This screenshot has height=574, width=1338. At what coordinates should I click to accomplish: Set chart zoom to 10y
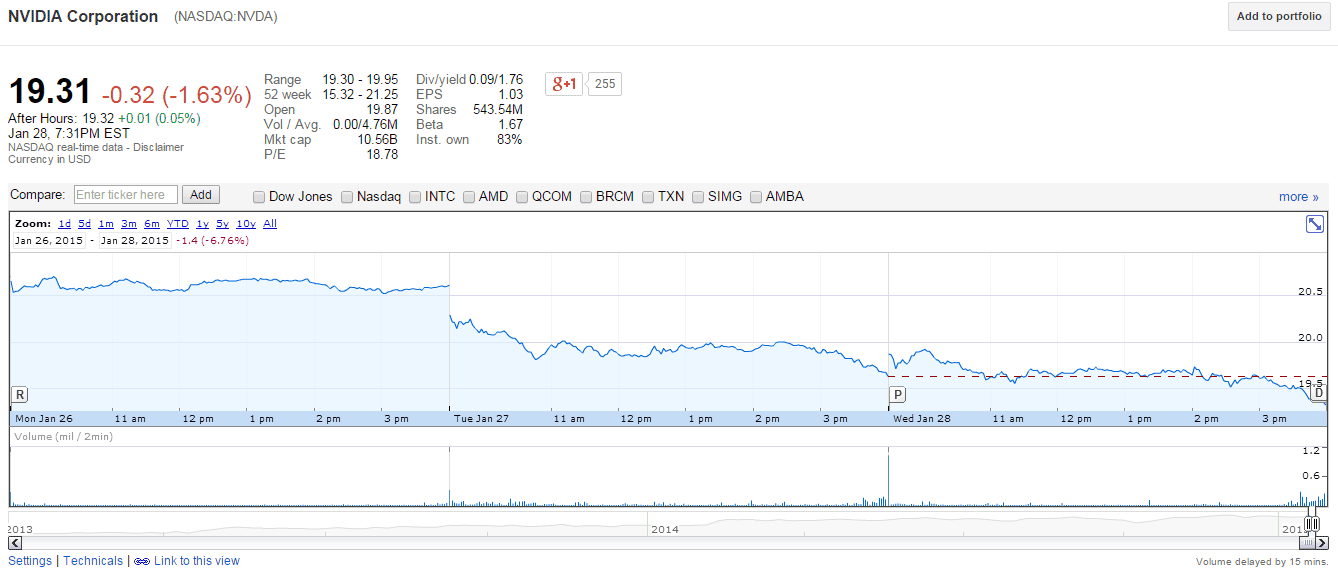(x=246, y=224)
